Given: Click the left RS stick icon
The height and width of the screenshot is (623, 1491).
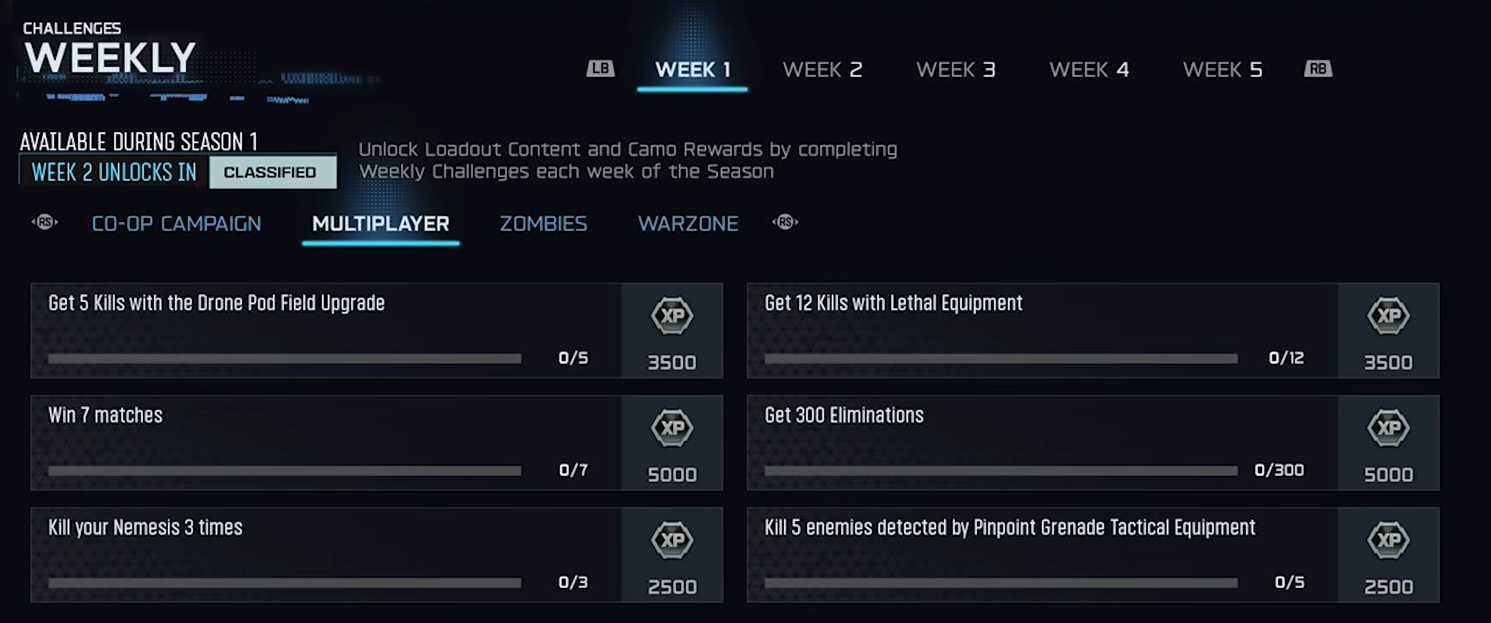Looking at the screenshot, I should click(x=44, y=223).
